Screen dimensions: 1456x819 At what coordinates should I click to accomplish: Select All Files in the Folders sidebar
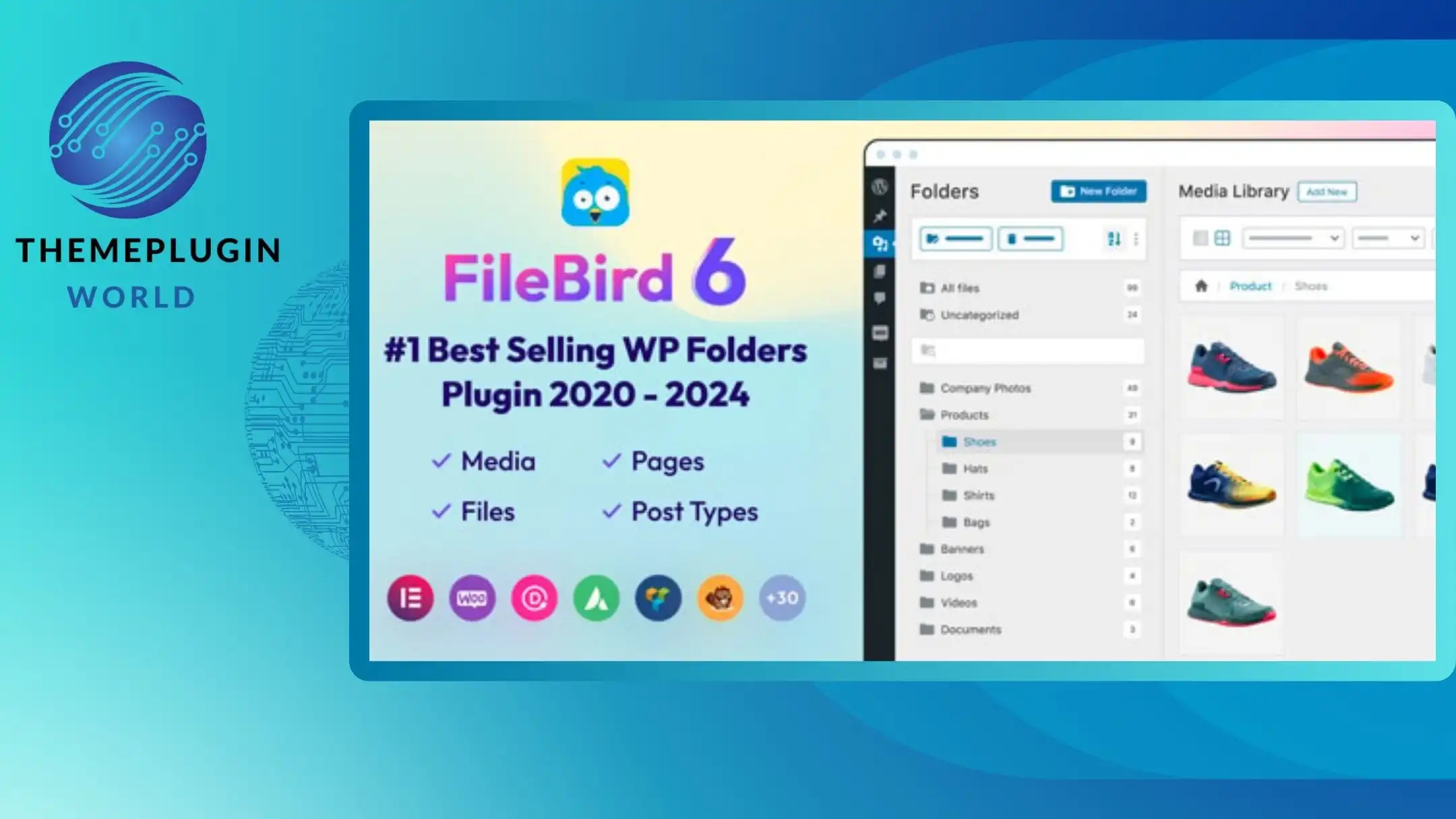(x=958, y=287)
